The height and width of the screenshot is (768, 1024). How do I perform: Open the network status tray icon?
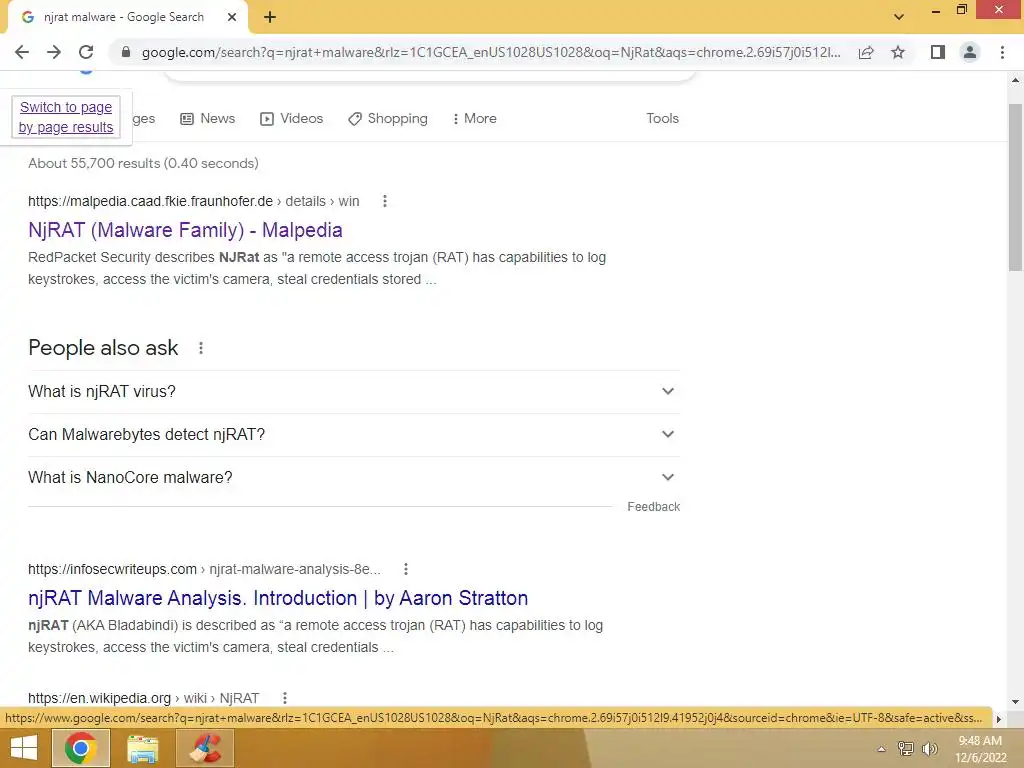click(905, 748)
